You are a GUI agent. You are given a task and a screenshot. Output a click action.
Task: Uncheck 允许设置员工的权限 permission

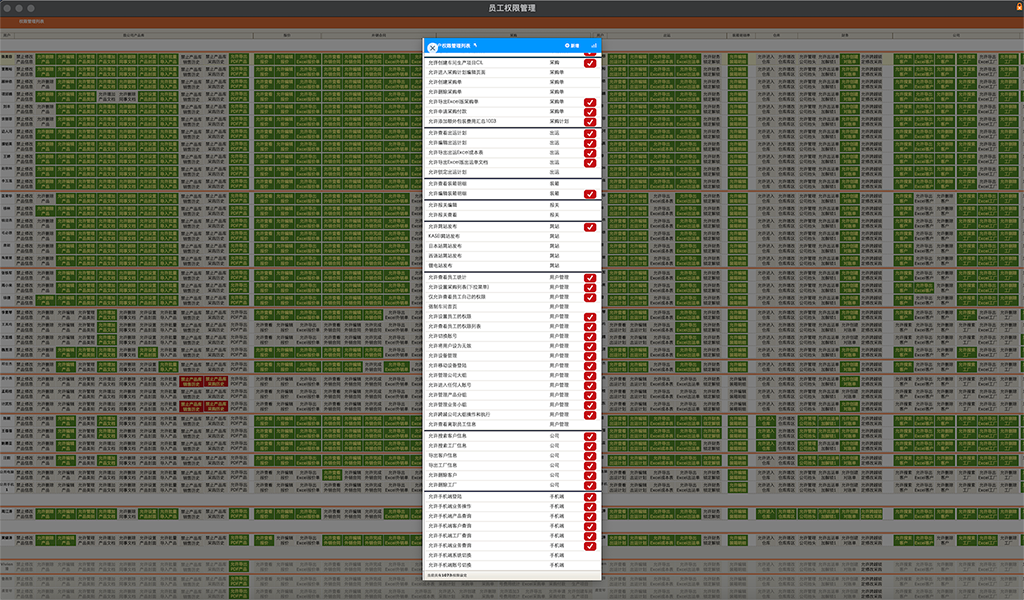coord(590,317)
